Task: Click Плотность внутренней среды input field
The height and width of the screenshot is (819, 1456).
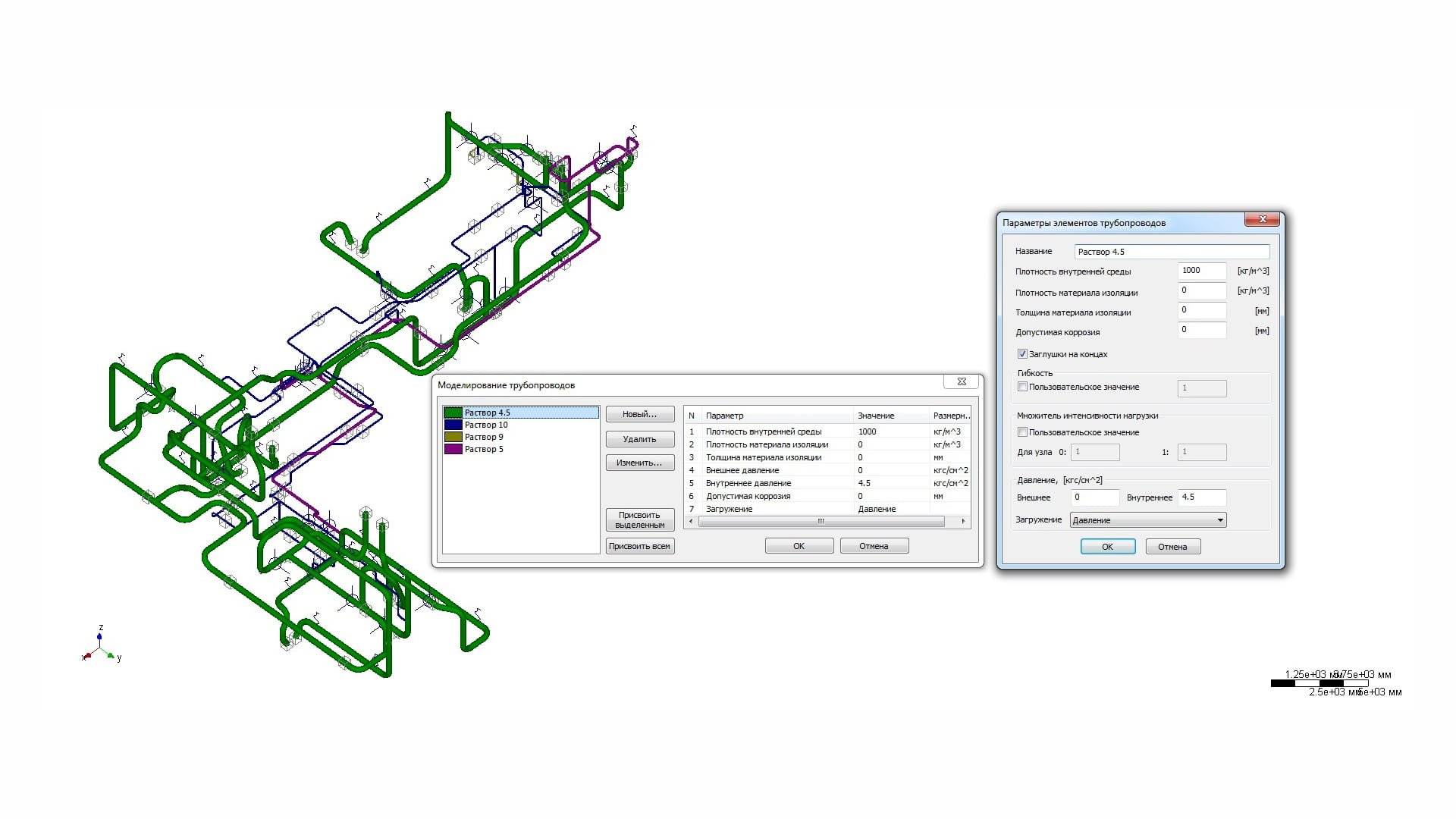Action: (x=1202, y=271)
